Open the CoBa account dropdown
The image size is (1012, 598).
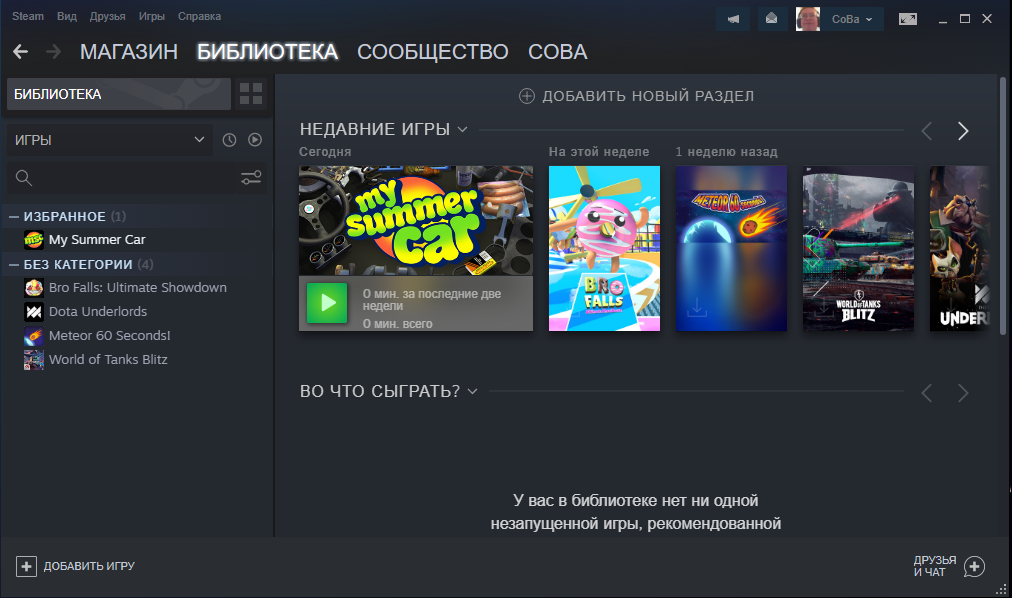(852, 19)
